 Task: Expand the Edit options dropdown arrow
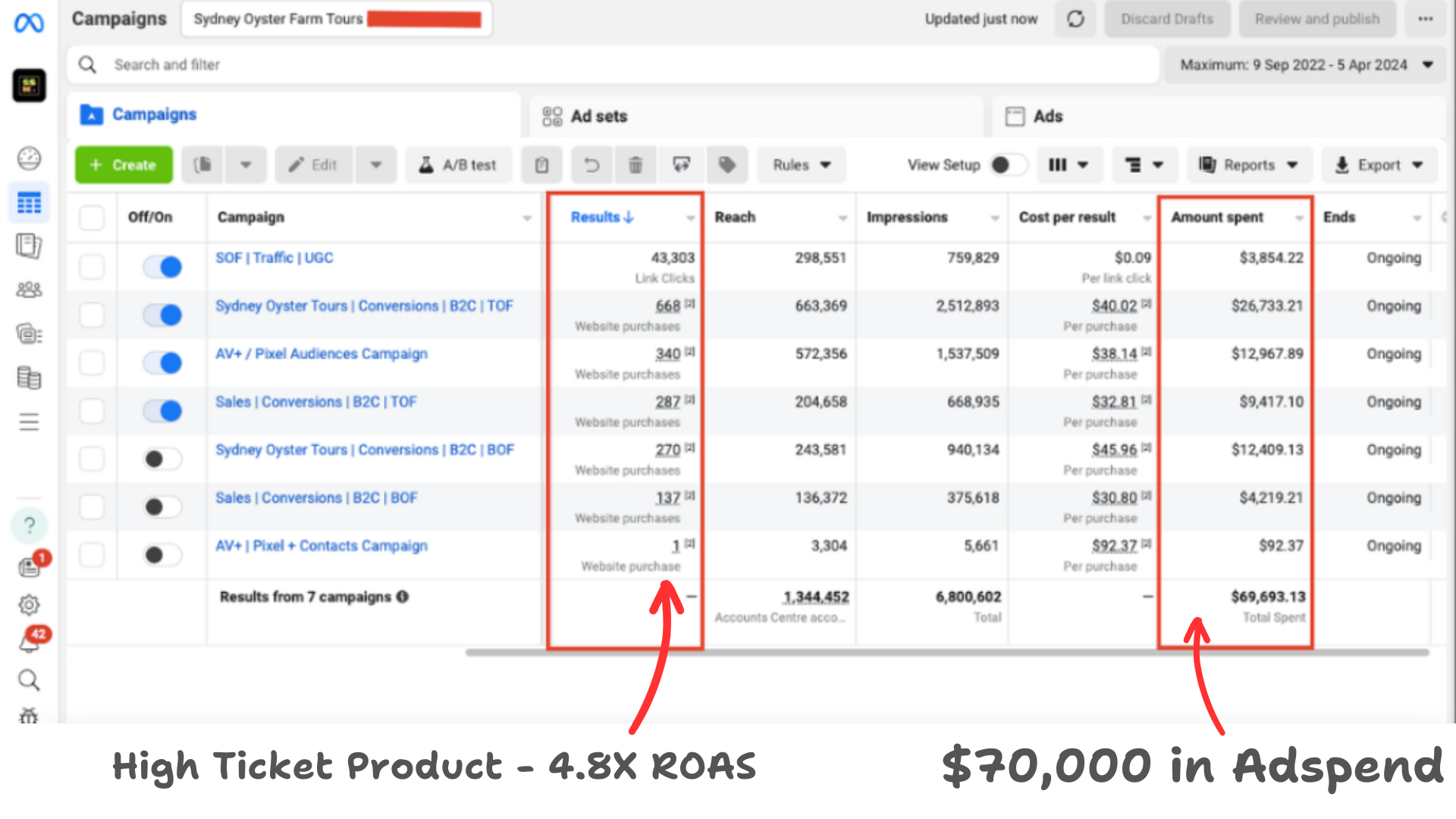pyautogui.click(x=375, y=165)
